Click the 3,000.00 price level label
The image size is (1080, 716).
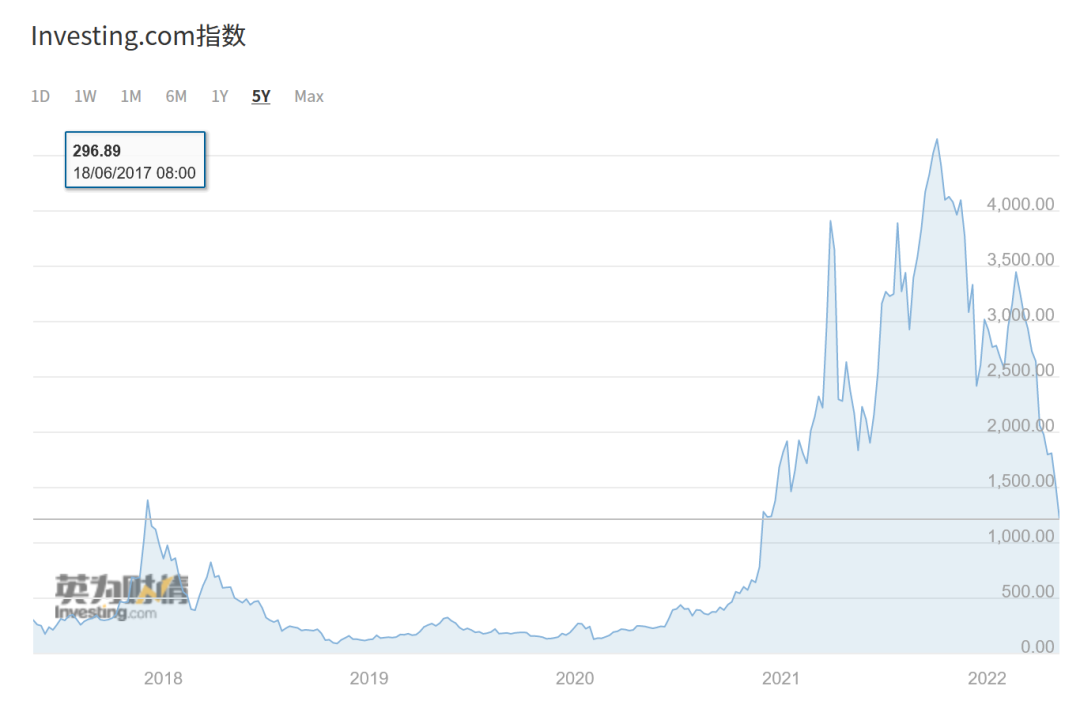coord(1020,315)
